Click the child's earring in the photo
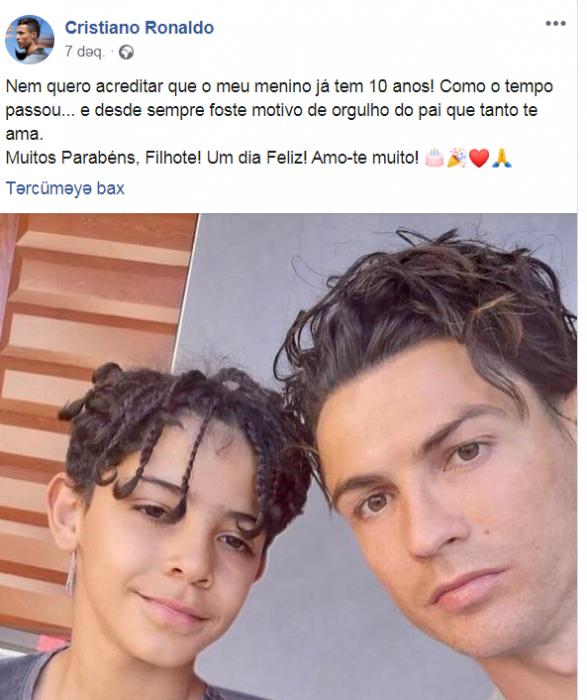 [71, 572]
